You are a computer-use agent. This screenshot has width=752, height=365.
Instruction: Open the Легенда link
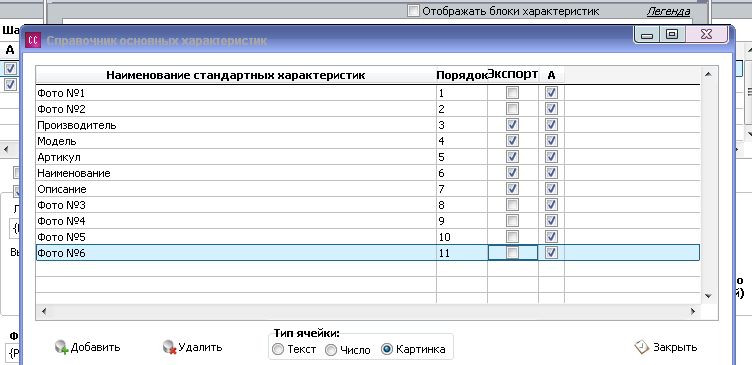(x=668, y=11)
